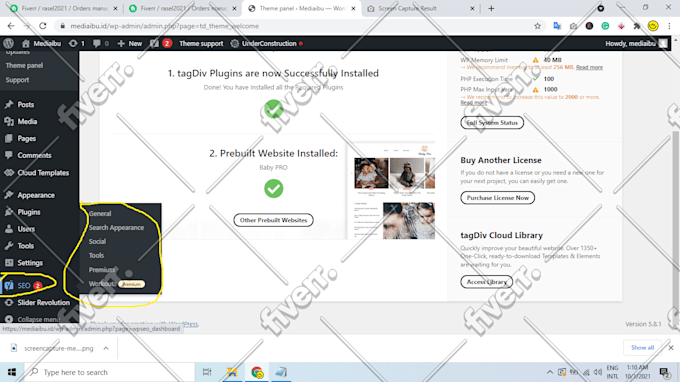Open a new browser tab

(491, 8)
